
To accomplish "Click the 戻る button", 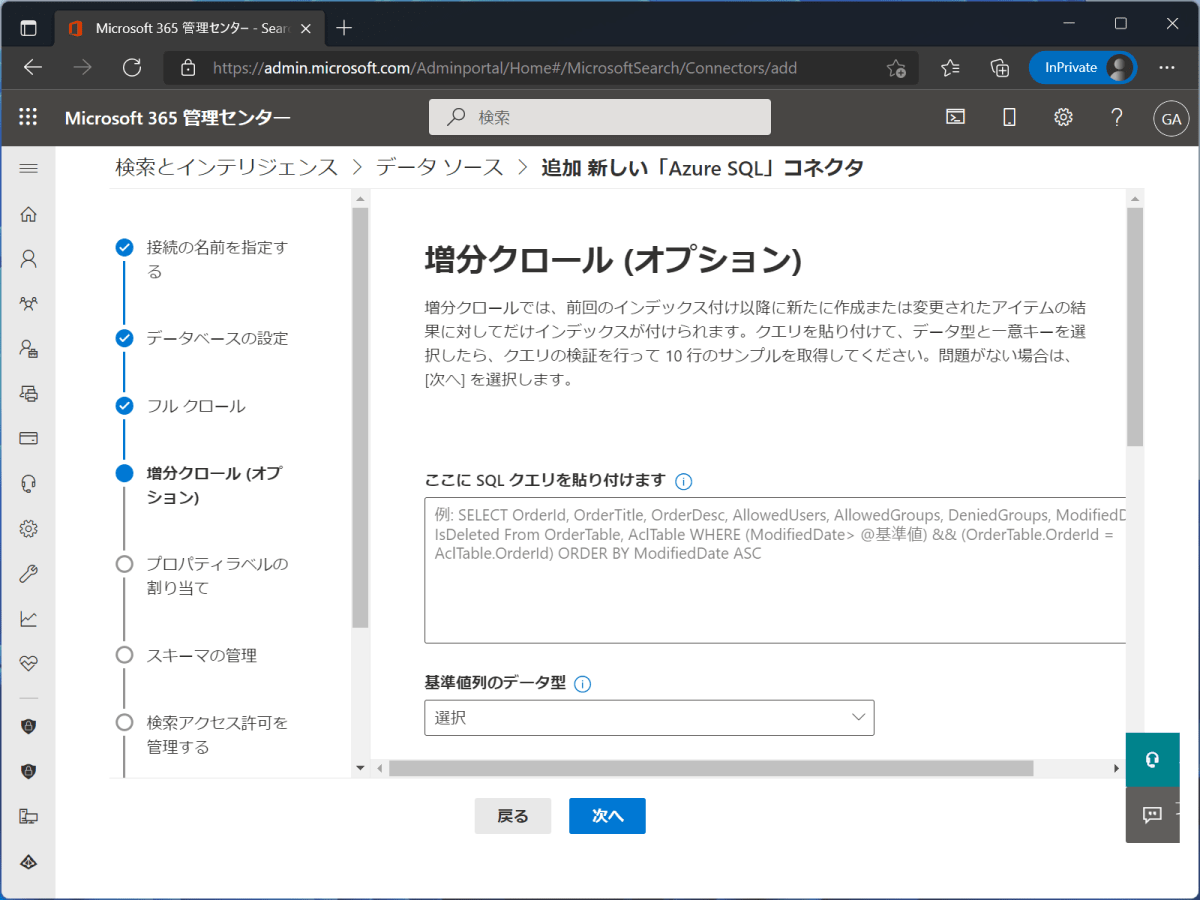I will [513, 816].
